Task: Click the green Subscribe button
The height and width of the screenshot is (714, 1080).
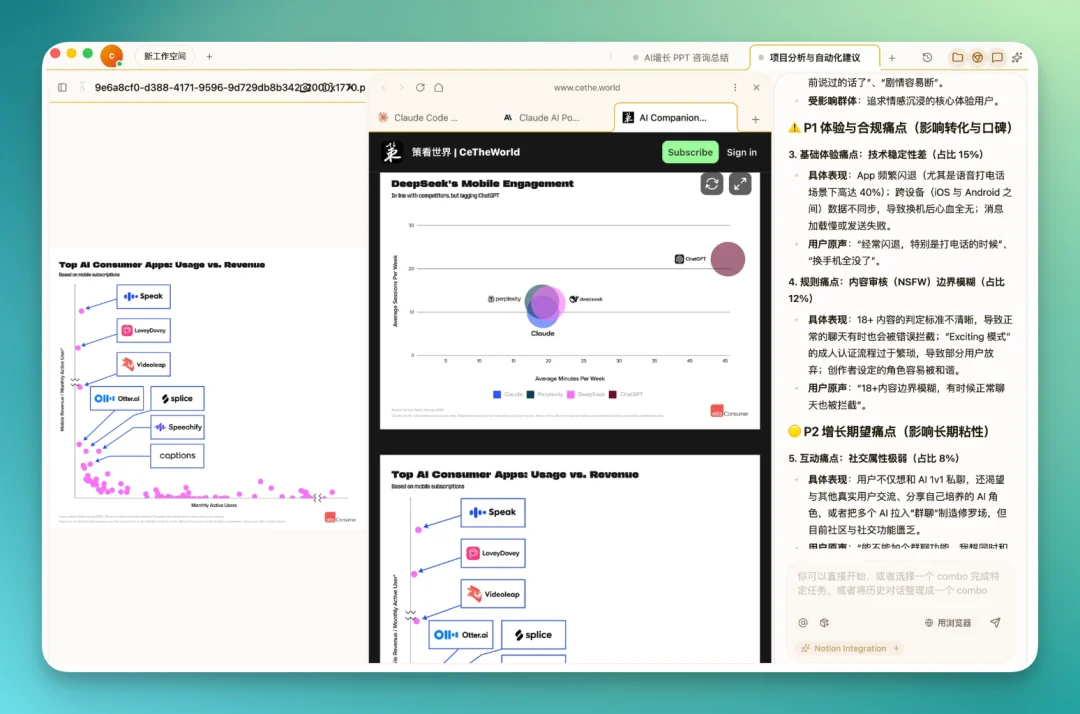Action: coord(689,151)
